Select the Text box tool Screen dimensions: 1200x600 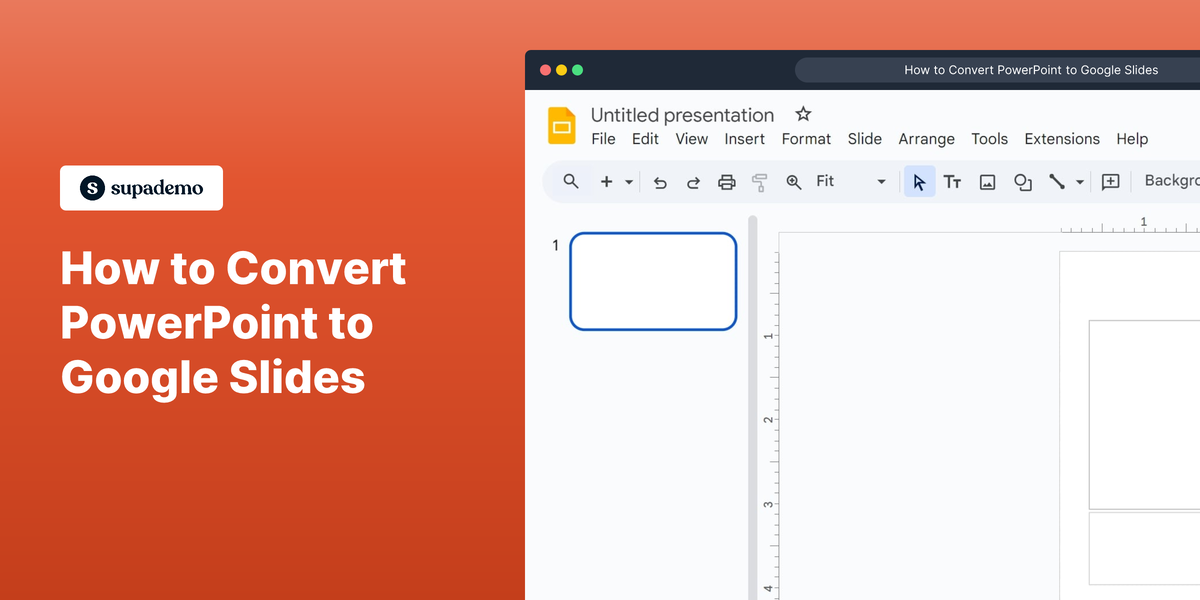pyautogui.click(x=953, y=182)
